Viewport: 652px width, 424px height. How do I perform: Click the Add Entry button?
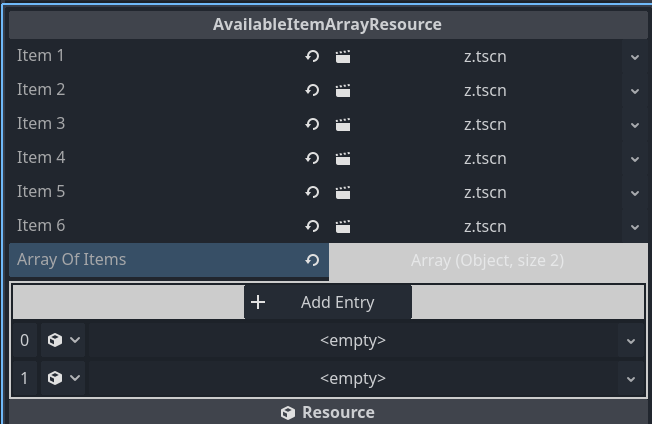tap(328, 302)
